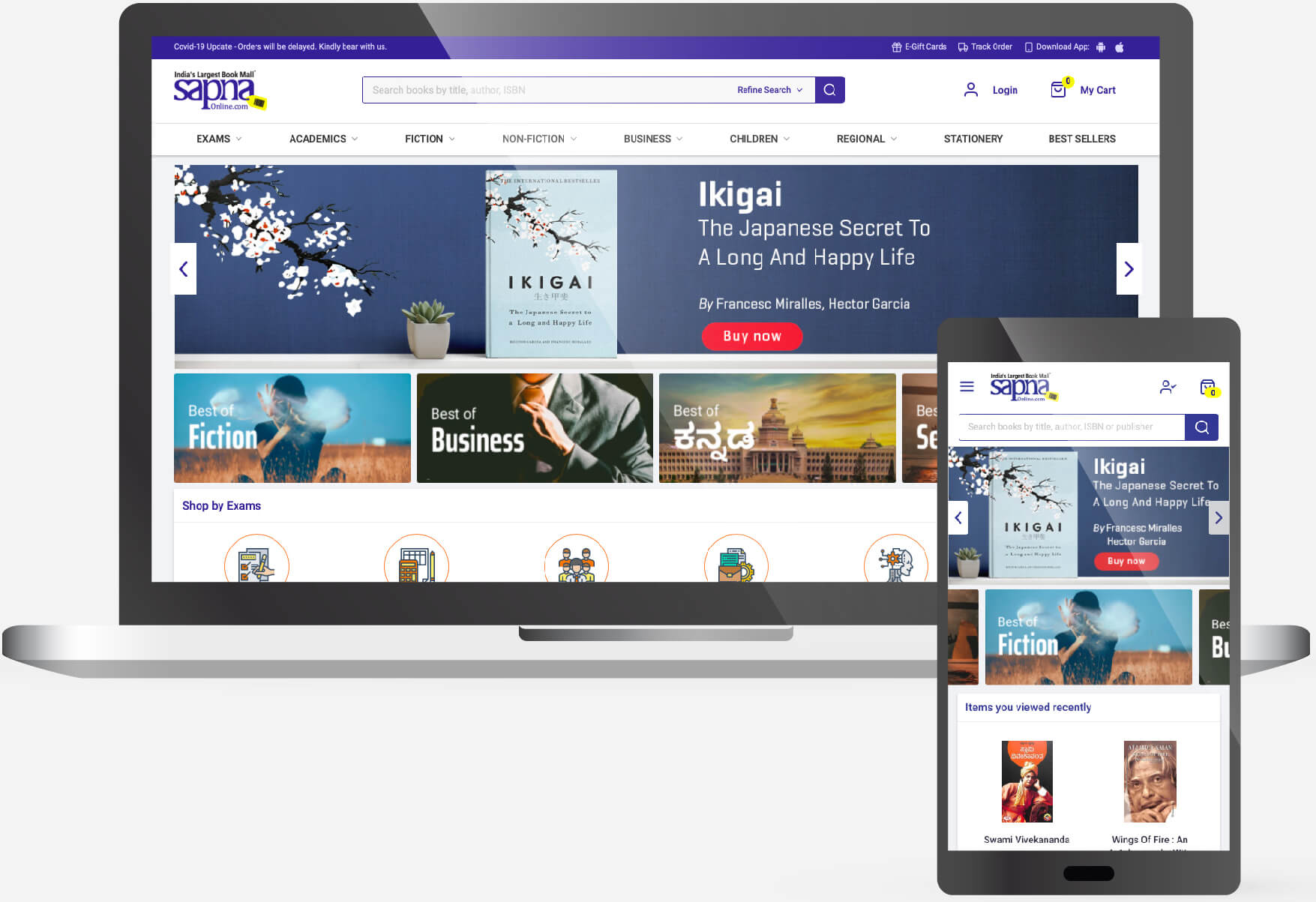Click the Shop by Exams heading
The image size is (1316, 902).
[221, 506]
